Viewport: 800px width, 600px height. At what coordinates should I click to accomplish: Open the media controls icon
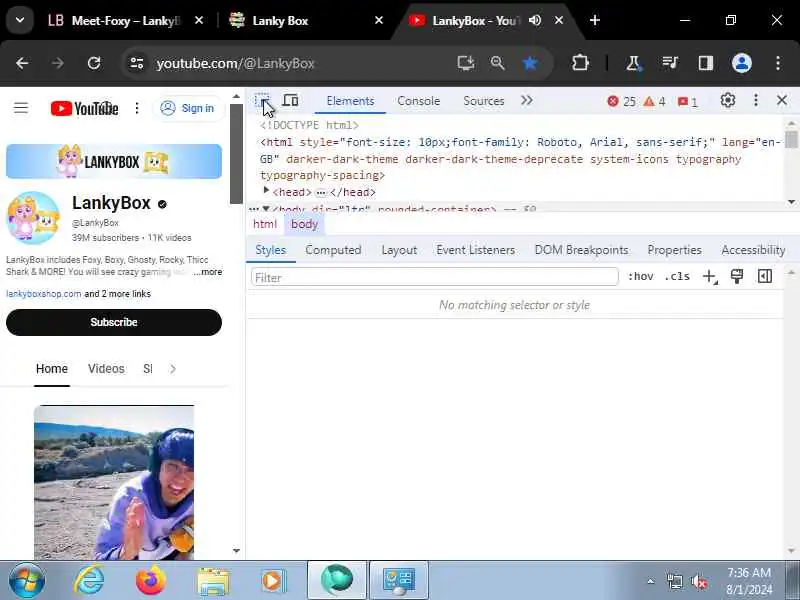point(669,63)
